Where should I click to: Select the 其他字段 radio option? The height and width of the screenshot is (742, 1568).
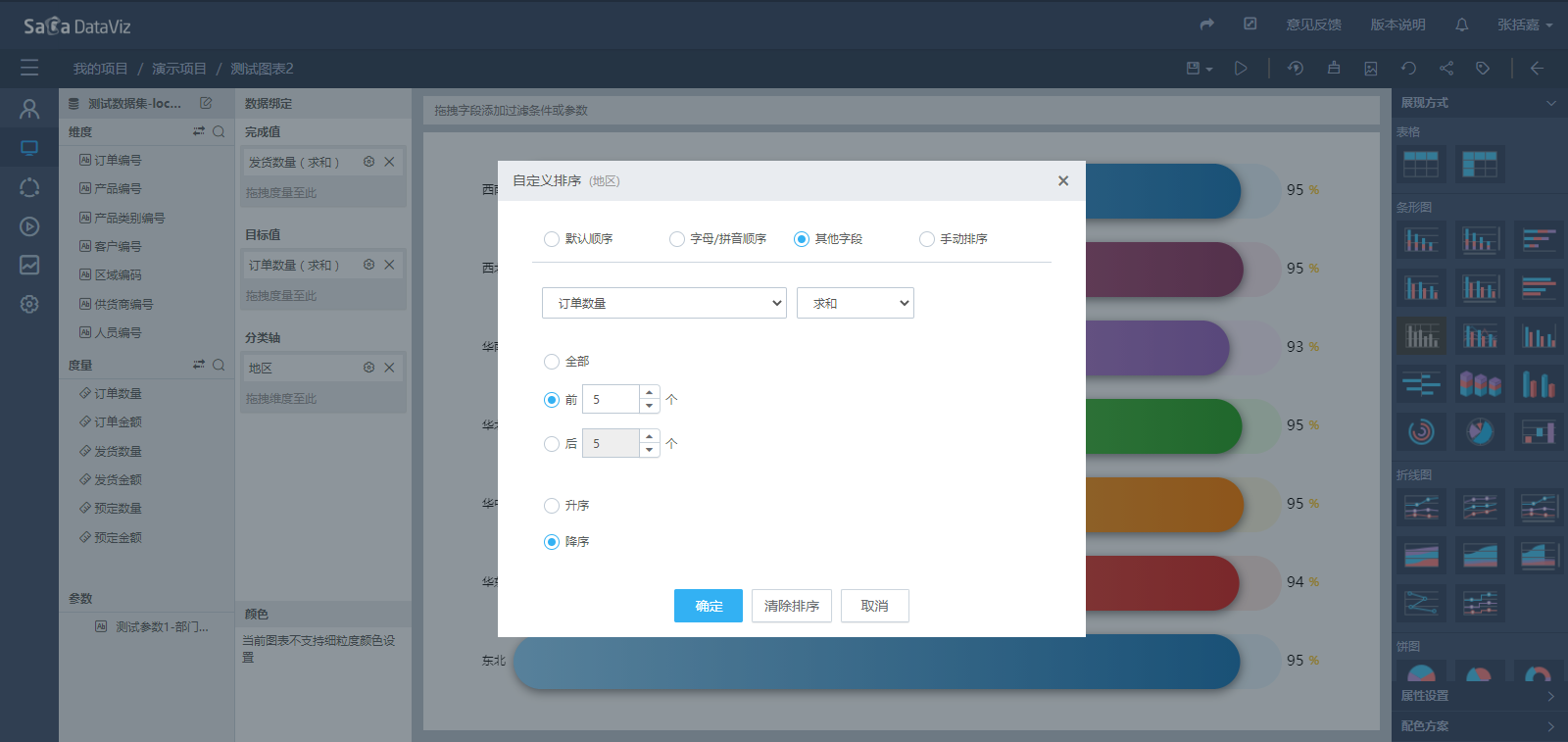coord(802,239)
